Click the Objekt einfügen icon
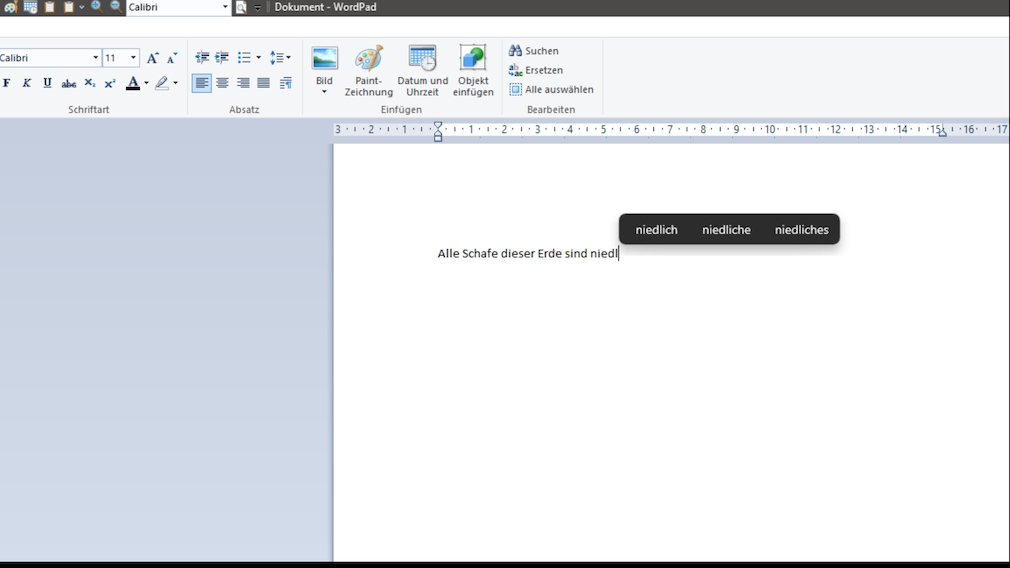The image size is (1010, 568). click(x=473, y=70)
